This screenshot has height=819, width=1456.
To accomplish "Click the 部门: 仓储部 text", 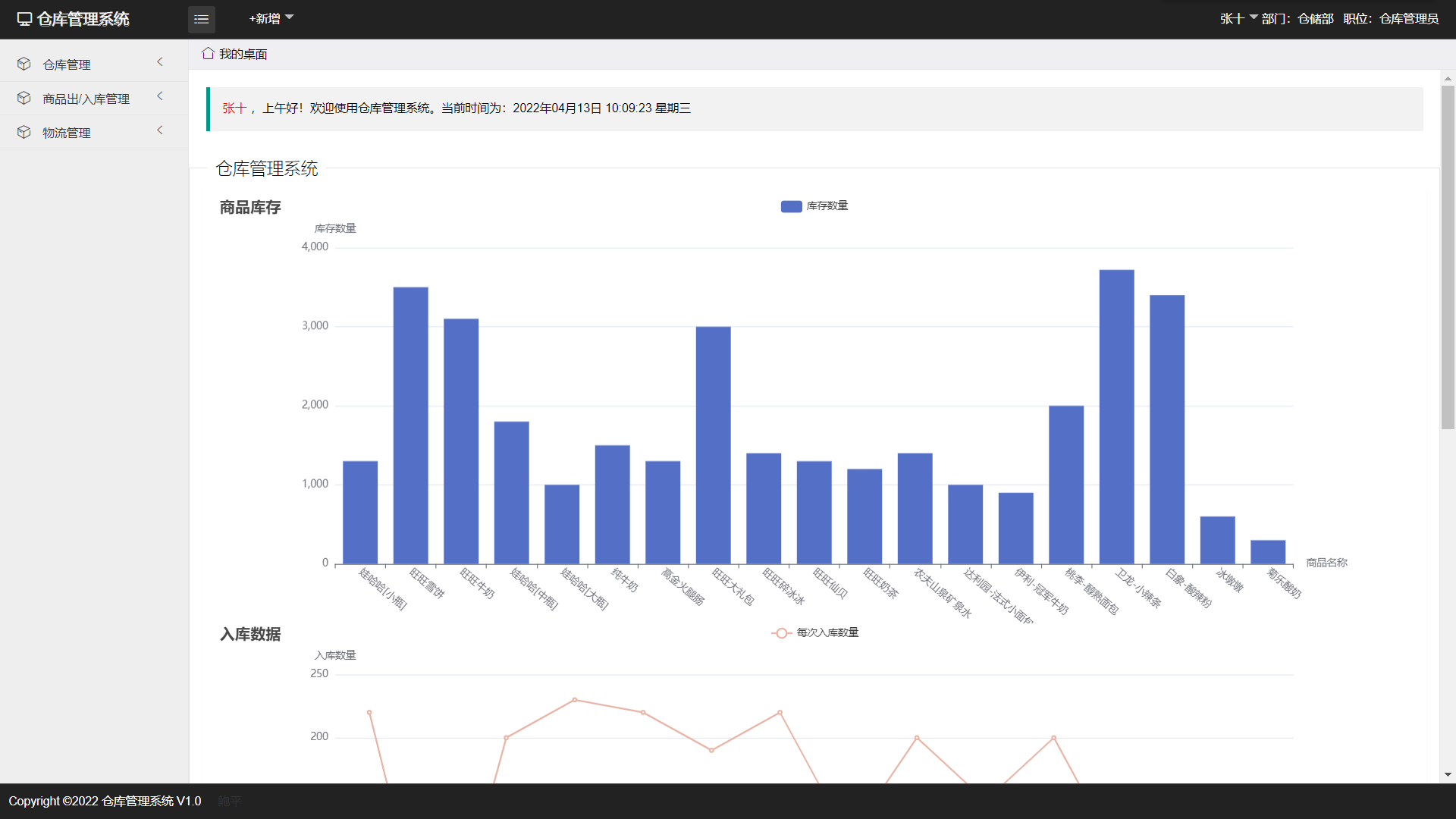I will (x=1298, y=19).
